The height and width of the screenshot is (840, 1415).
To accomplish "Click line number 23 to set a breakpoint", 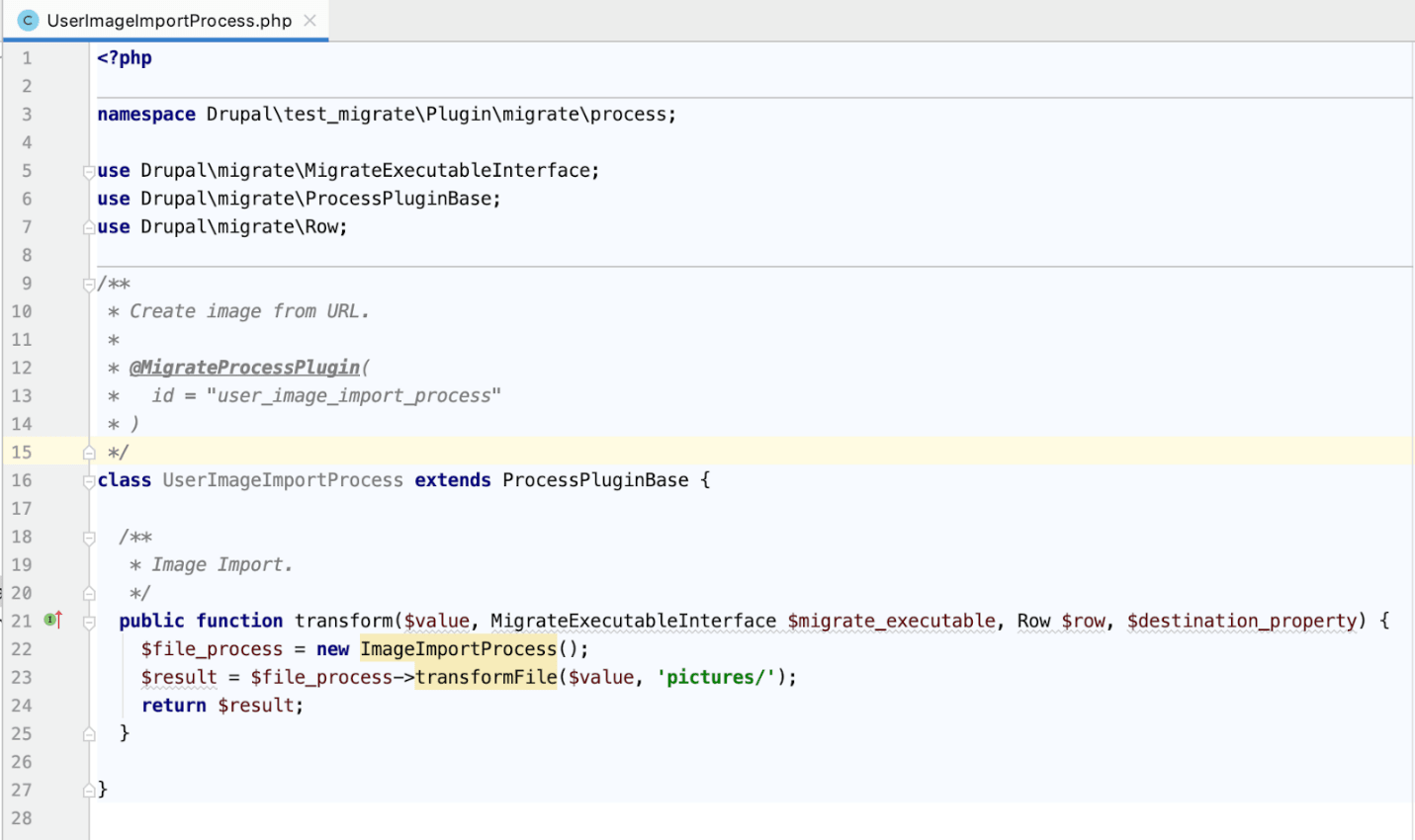I will tap(24, 677).
